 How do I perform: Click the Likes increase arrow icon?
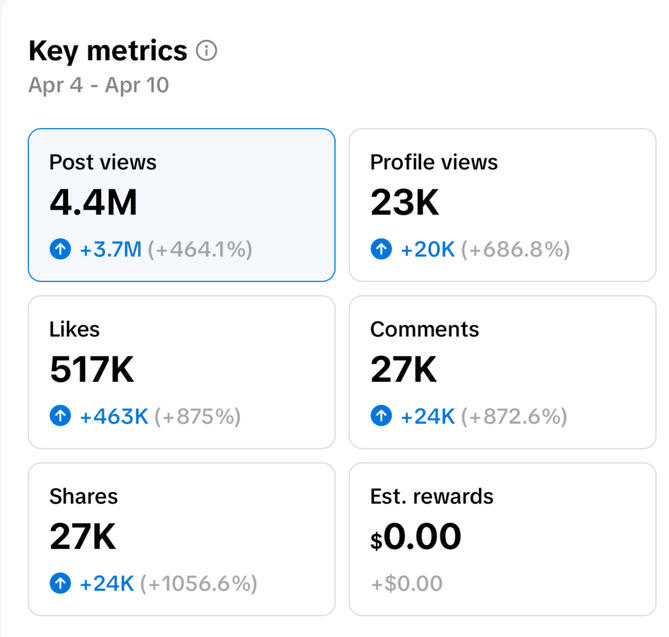[60, 416]
